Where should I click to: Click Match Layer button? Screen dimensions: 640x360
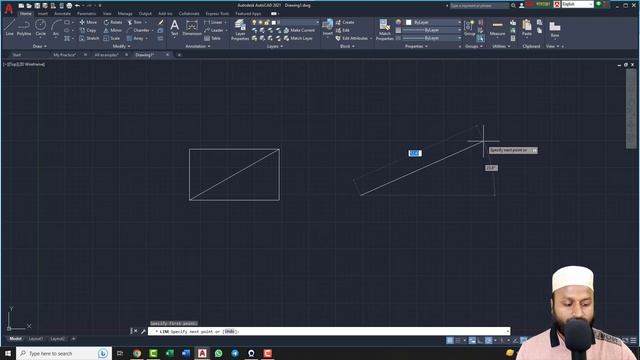pyautogui.click(x=298, y=38)
